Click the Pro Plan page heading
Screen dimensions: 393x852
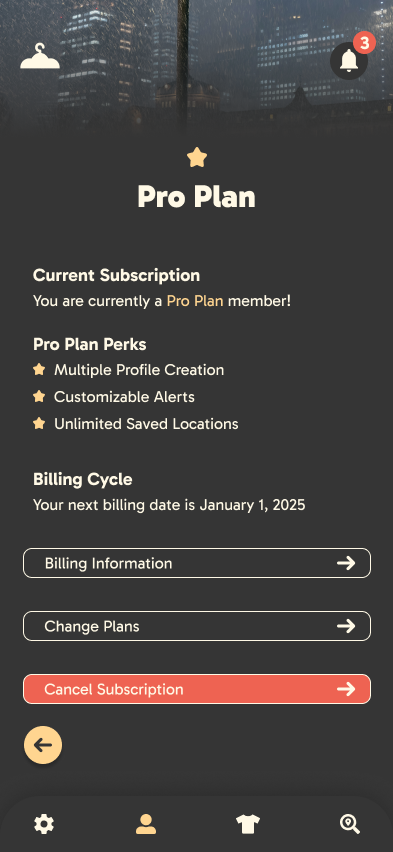point(196,197)
